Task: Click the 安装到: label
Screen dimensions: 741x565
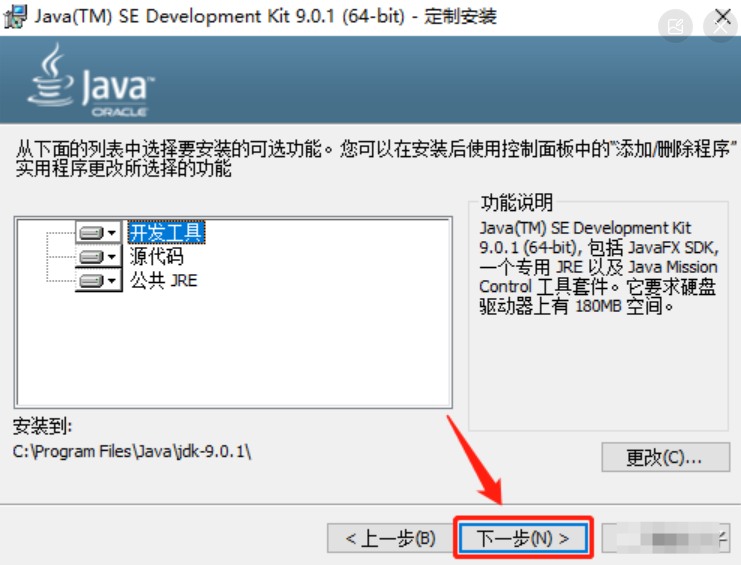Action: coord(43,426)
